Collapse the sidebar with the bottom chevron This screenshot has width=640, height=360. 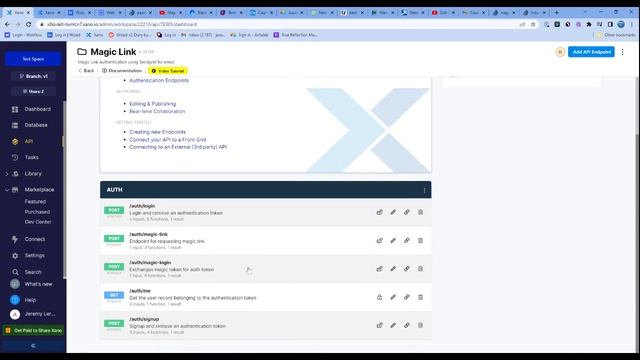coord(33,346)
